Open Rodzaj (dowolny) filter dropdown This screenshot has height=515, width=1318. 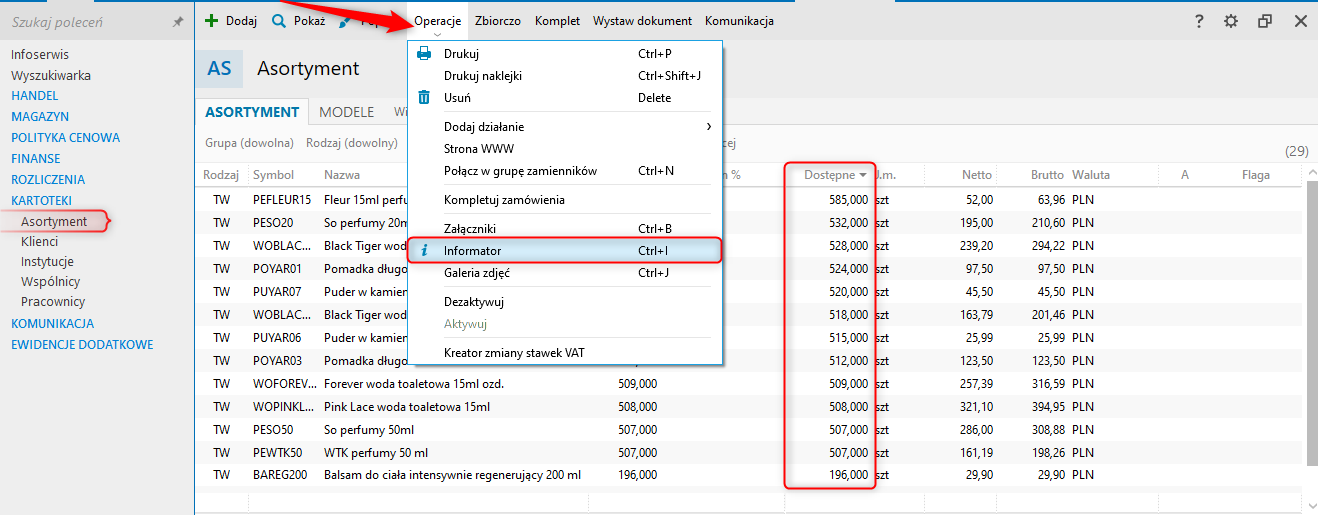point(352,142)
